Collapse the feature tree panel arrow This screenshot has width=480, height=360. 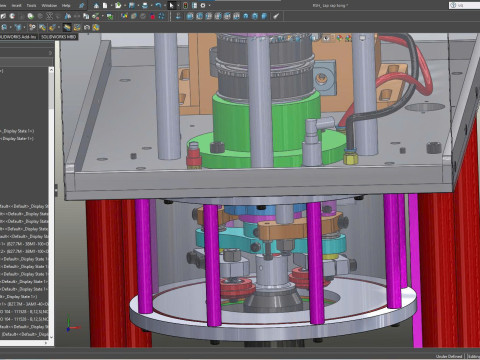click(x=50, y=53)
